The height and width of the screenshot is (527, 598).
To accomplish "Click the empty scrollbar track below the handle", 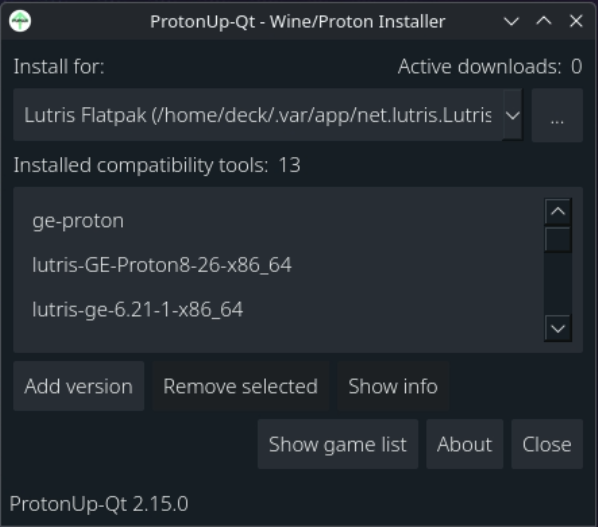I will point(558,284).
